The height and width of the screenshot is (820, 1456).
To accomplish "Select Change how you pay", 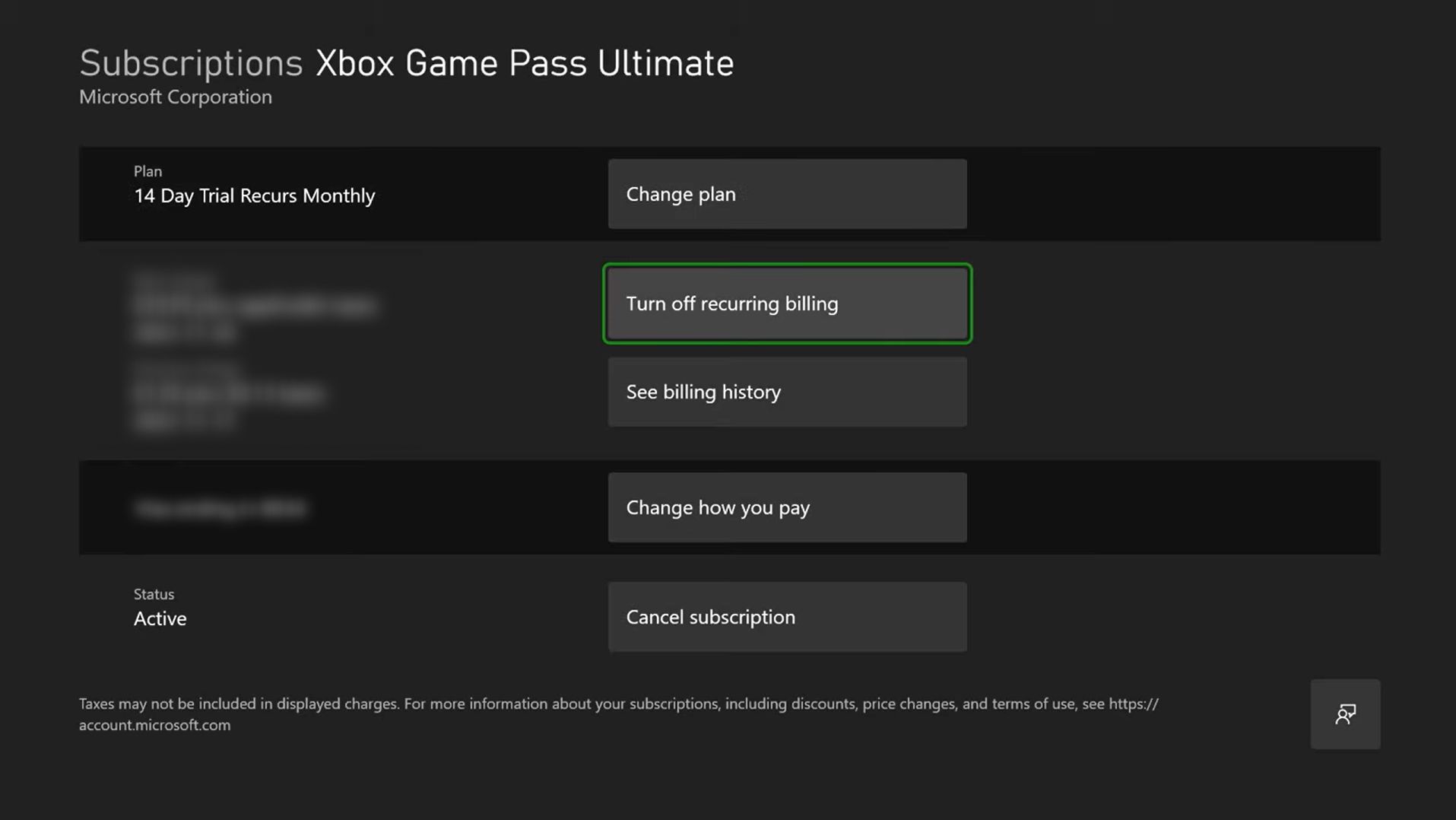I will pyautogui.click(x=786, y=507).
